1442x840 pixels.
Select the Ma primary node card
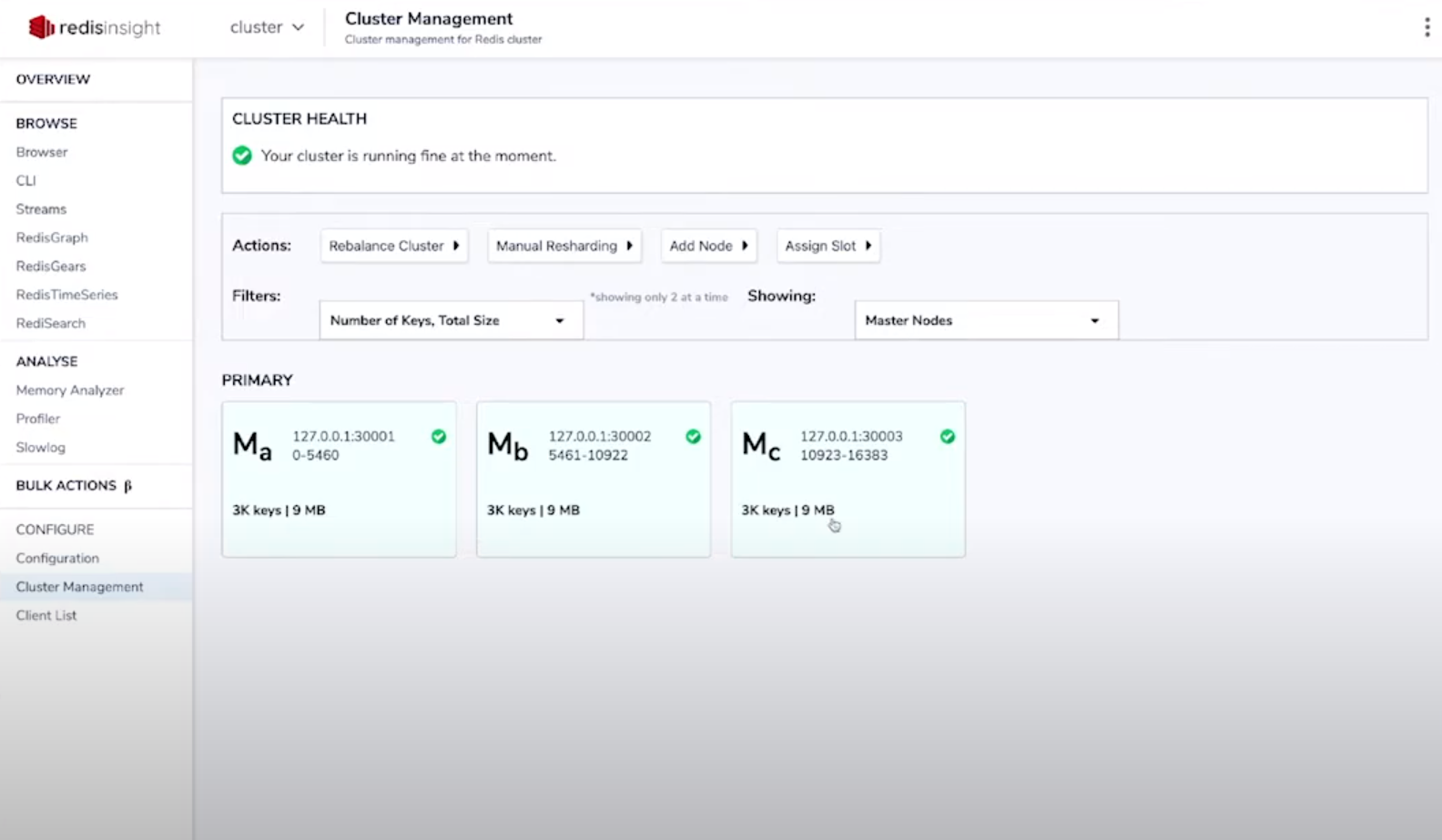(339, 480)
